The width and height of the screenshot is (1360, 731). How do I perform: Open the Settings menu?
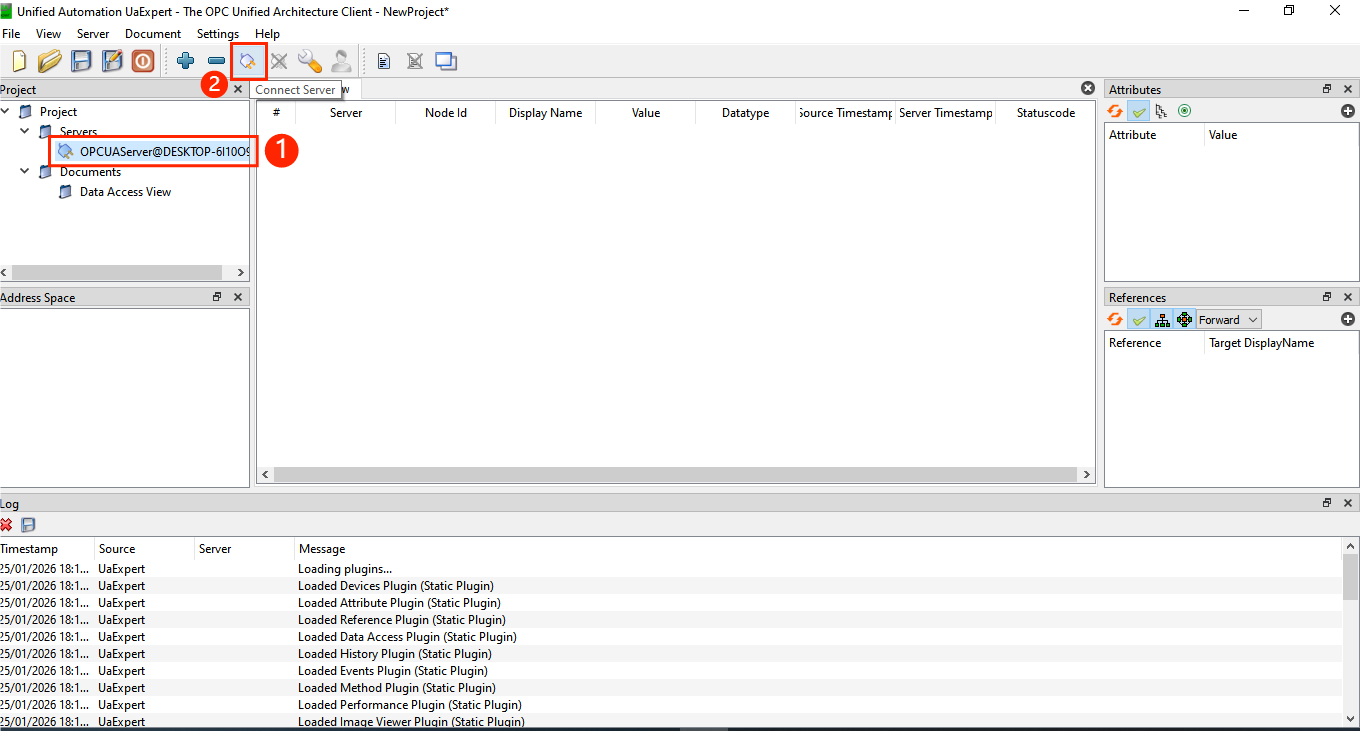tap(218, 34)
